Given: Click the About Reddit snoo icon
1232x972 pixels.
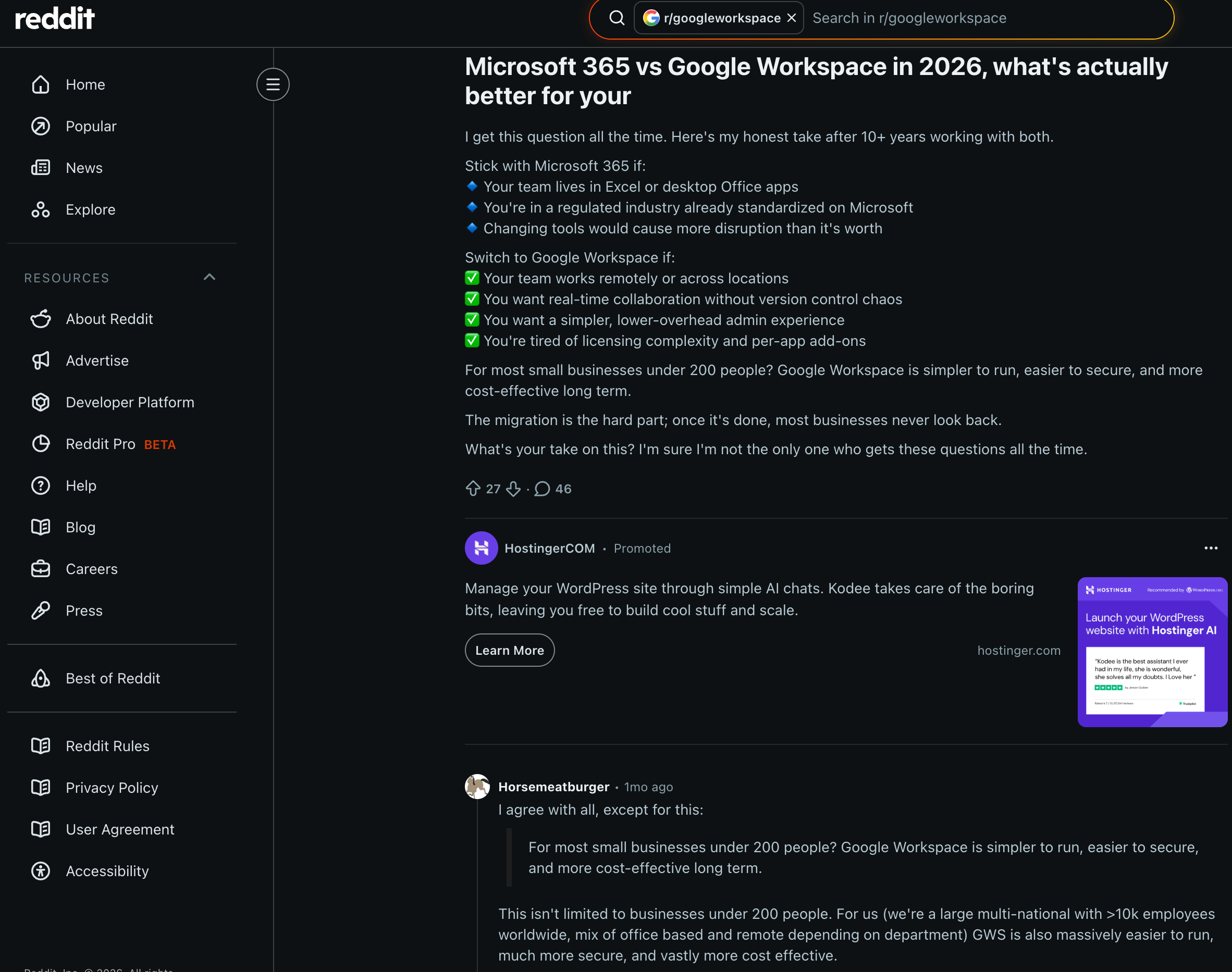Looking at the screenshot, I should [41, 319].
